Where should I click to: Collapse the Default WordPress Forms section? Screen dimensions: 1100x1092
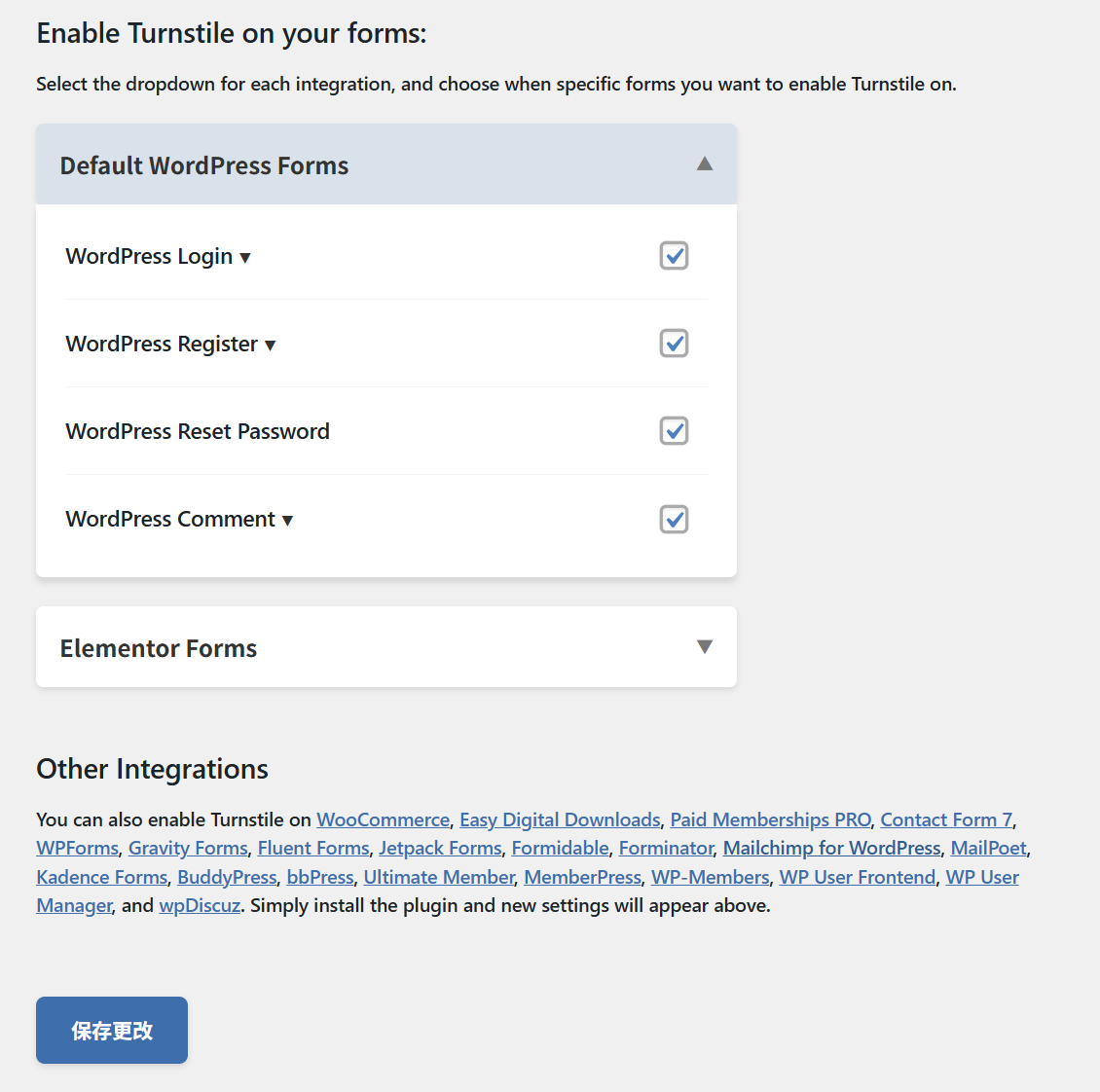point(705,164)
